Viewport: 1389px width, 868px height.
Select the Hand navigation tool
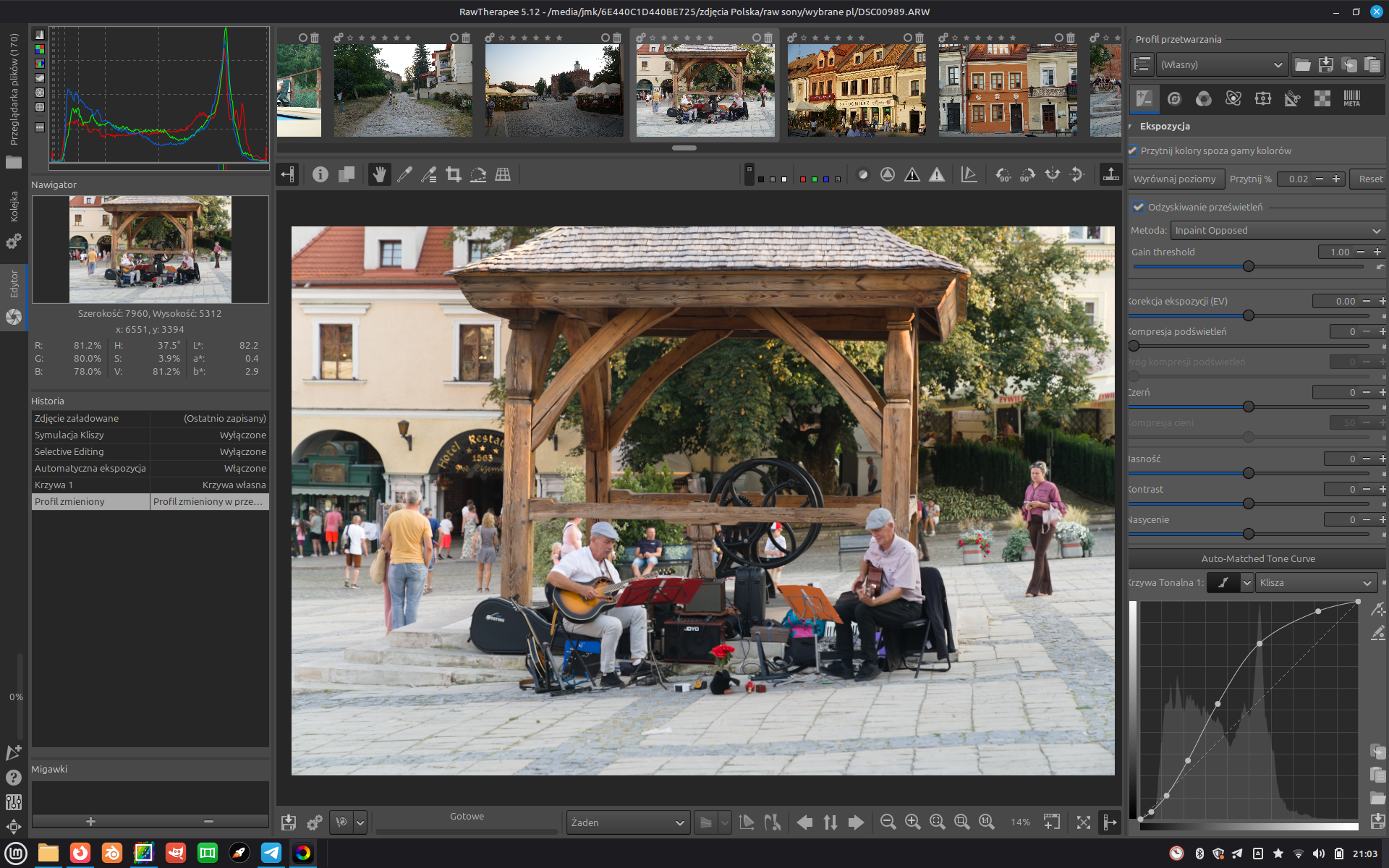(x=379, y=174)
